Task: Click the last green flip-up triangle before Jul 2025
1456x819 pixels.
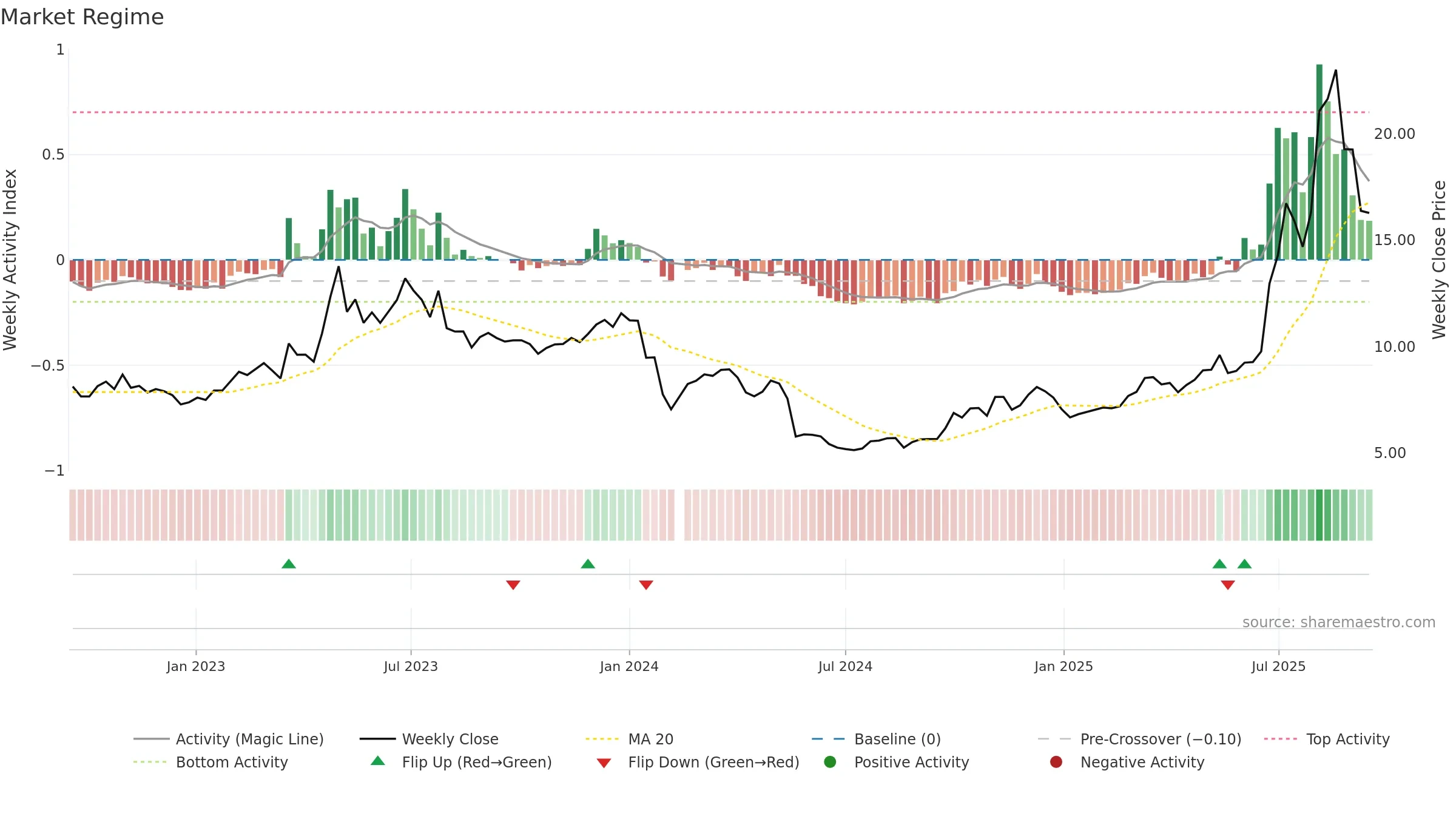Action: [1244, 564]
